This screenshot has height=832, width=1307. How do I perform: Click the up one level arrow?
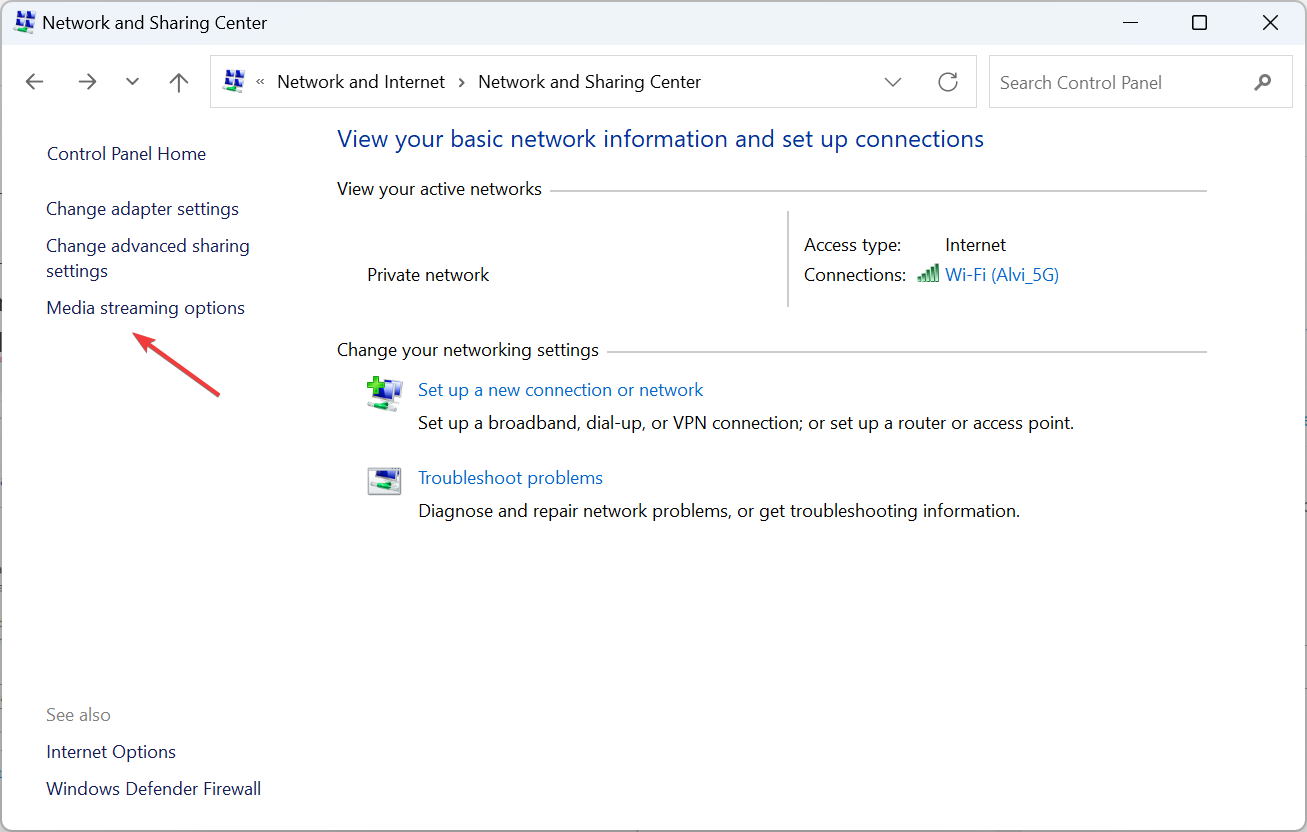(x=178, y=81)
